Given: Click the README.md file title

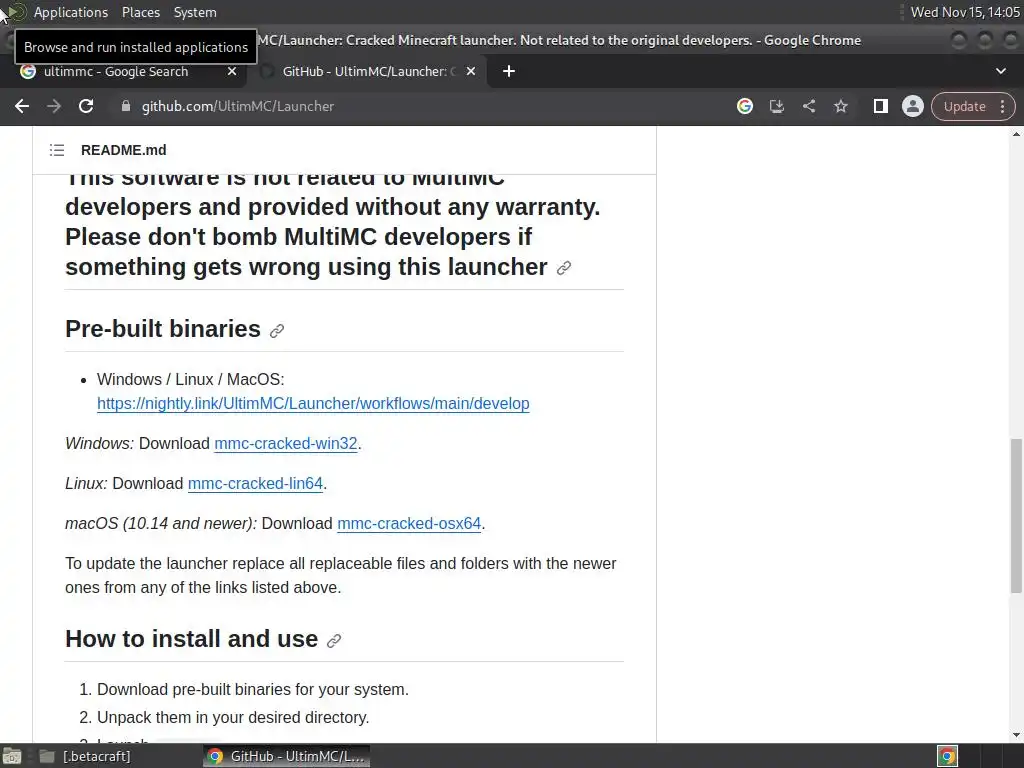Looking at the screenshot, I should (123, 150).
